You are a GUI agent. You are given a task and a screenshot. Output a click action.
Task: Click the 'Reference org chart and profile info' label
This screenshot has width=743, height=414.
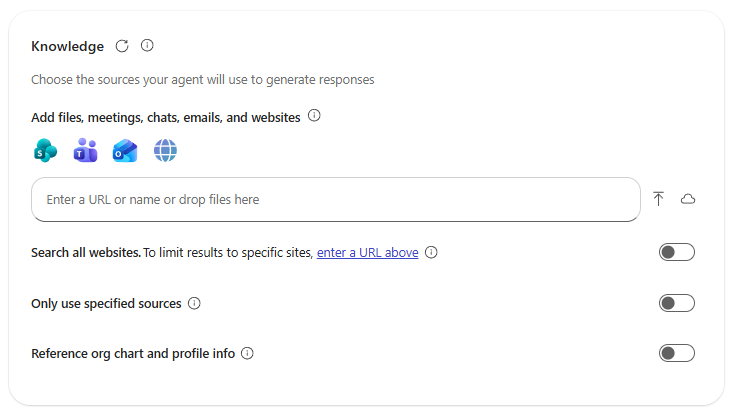click(133, 353)
